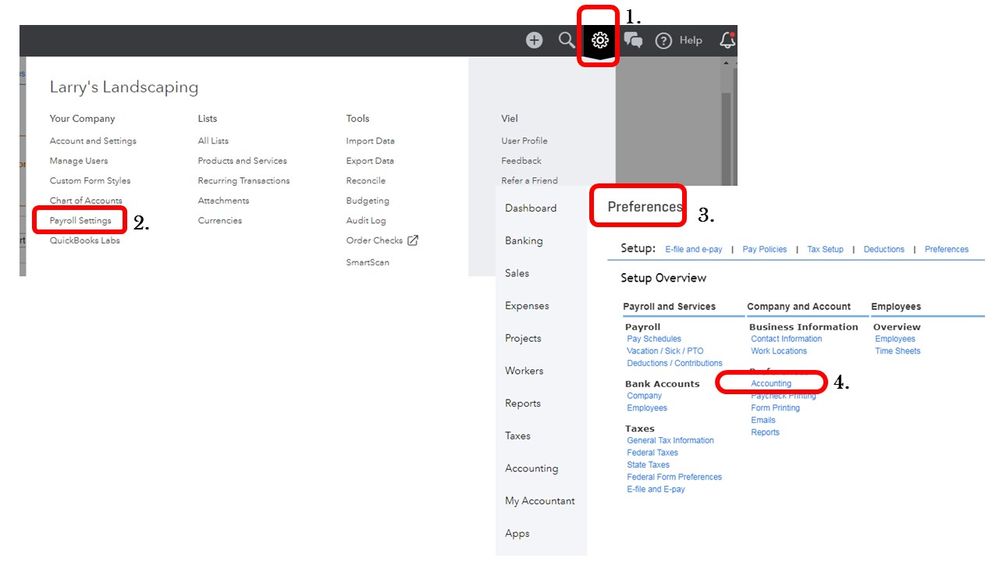
Task: Go to Banking in left navigation
Action: [x=524, y=240]
